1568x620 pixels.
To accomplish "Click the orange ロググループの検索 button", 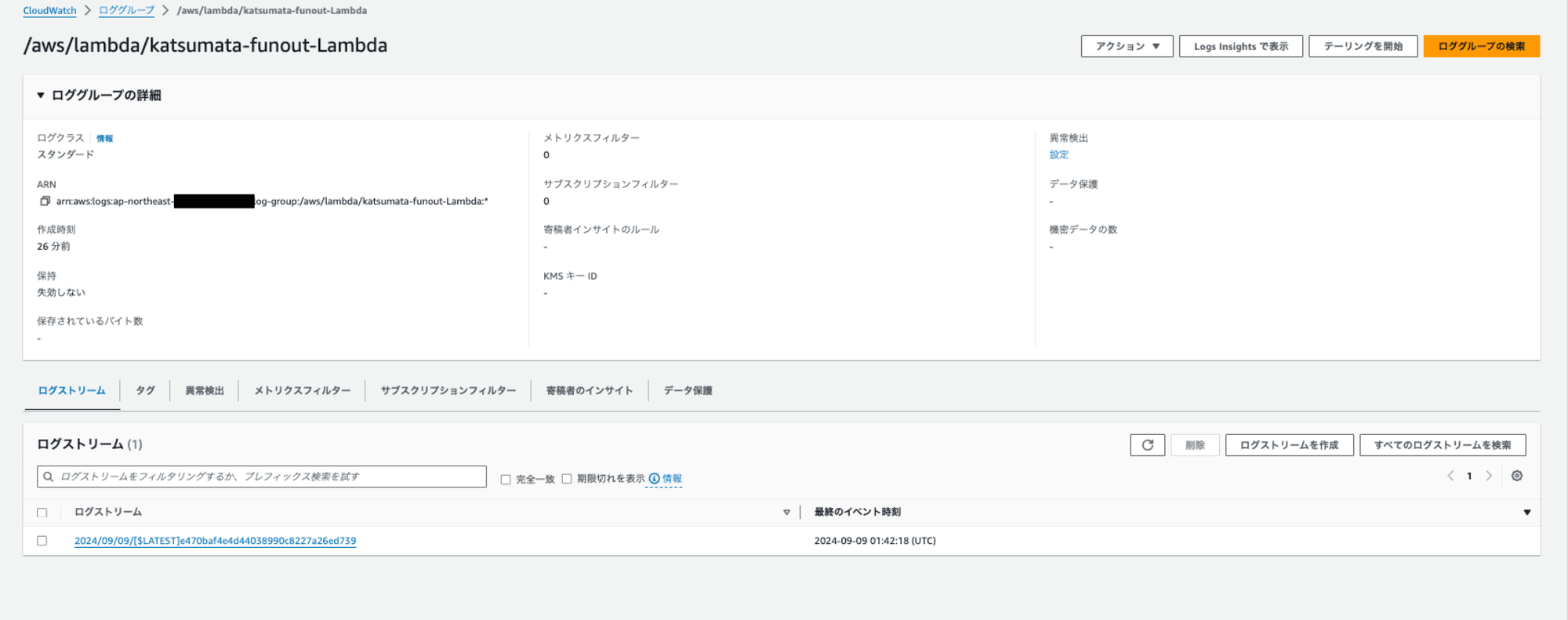I will tap(1482, 46).
